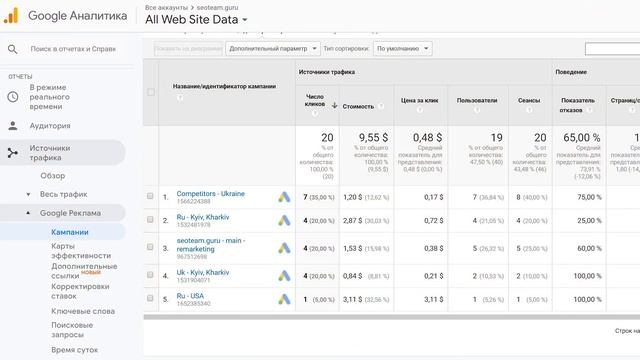Screen dimensions: 640x360
Task: Click the 65,00 % bounce rate total
Action: pos(582,138)
